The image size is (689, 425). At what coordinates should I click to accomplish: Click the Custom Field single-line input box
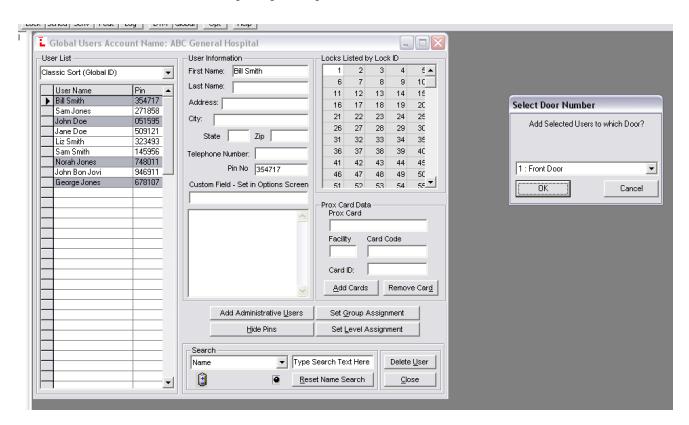click(249, 198)
